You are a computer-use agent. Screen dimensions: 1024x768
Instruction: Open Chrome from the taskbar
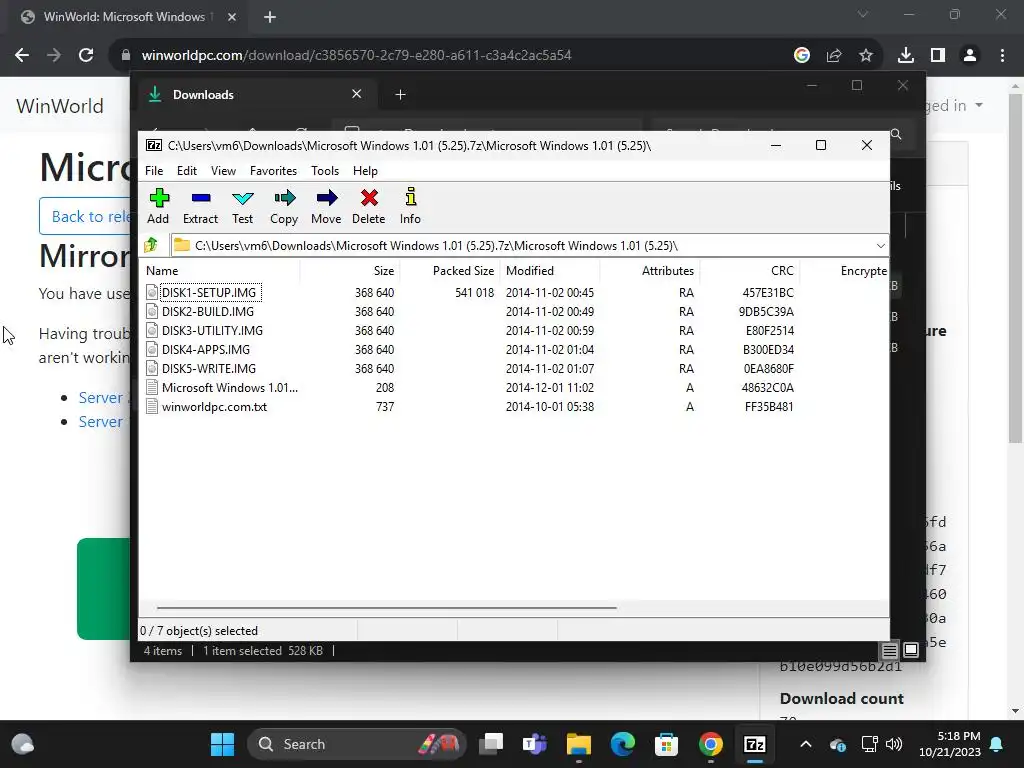coord(711,744)
